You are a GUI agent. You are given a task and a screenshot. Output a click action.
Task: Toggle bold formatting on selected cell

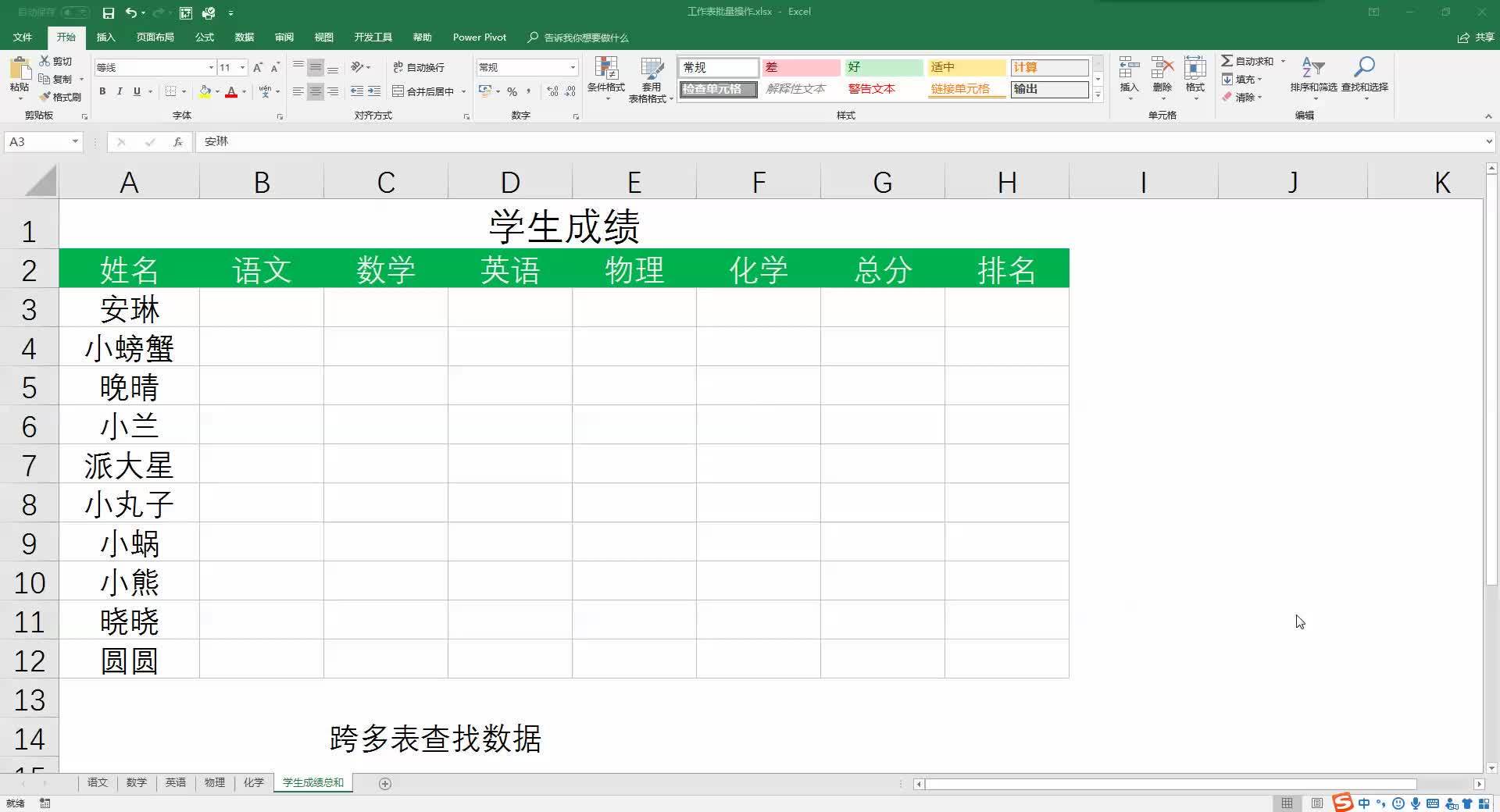pyautogui.click(x=102, y=91)
